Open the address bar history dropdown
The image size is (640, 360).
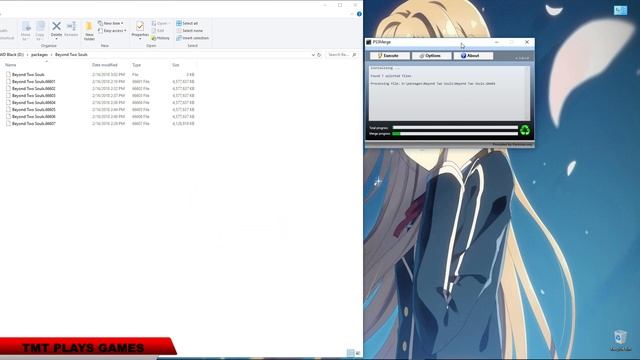(313, 55)
